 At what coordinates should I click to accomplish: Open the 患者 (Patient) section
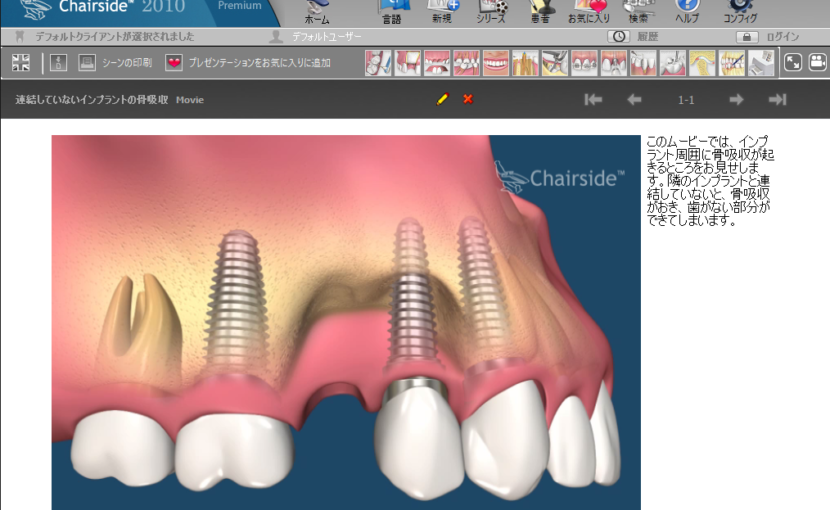coord(540,12)
